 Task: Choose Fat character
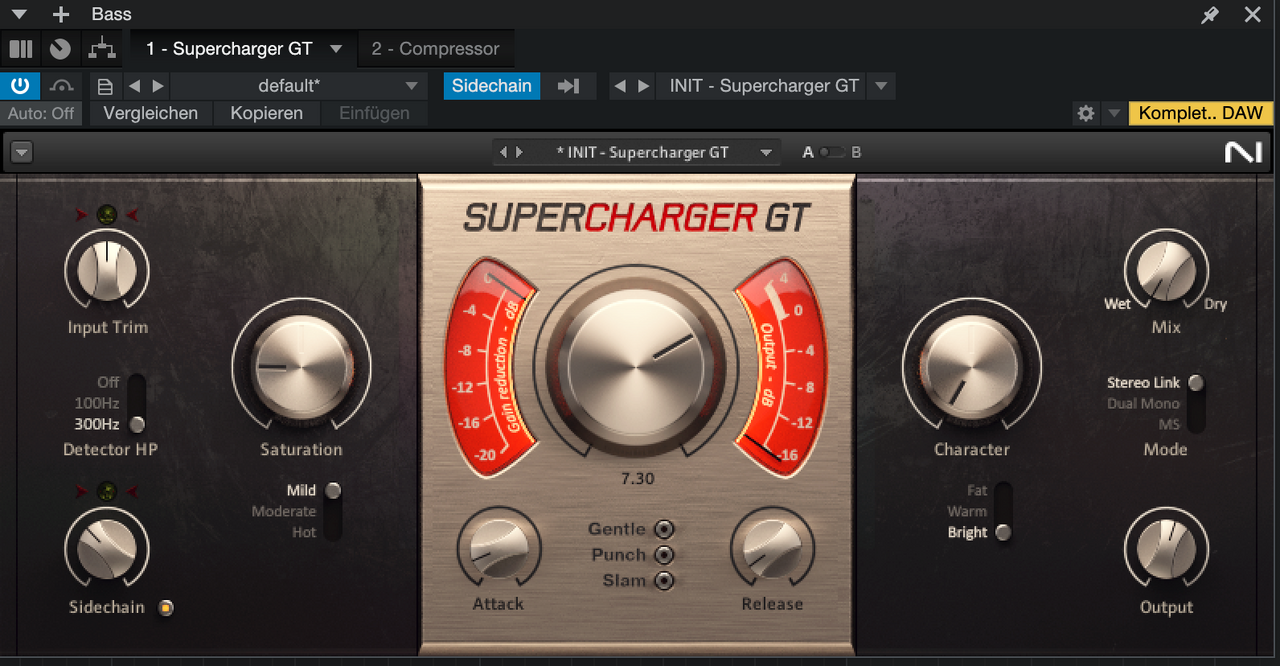(977, 490)
